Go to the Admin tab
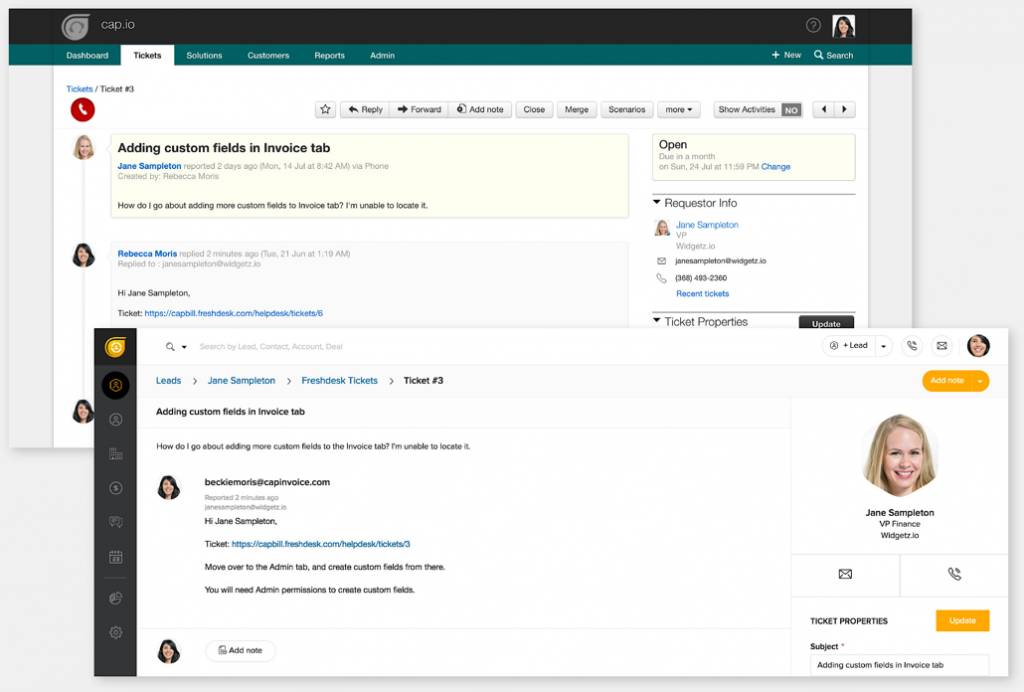The image size is (1024, 692). (382, 55)
